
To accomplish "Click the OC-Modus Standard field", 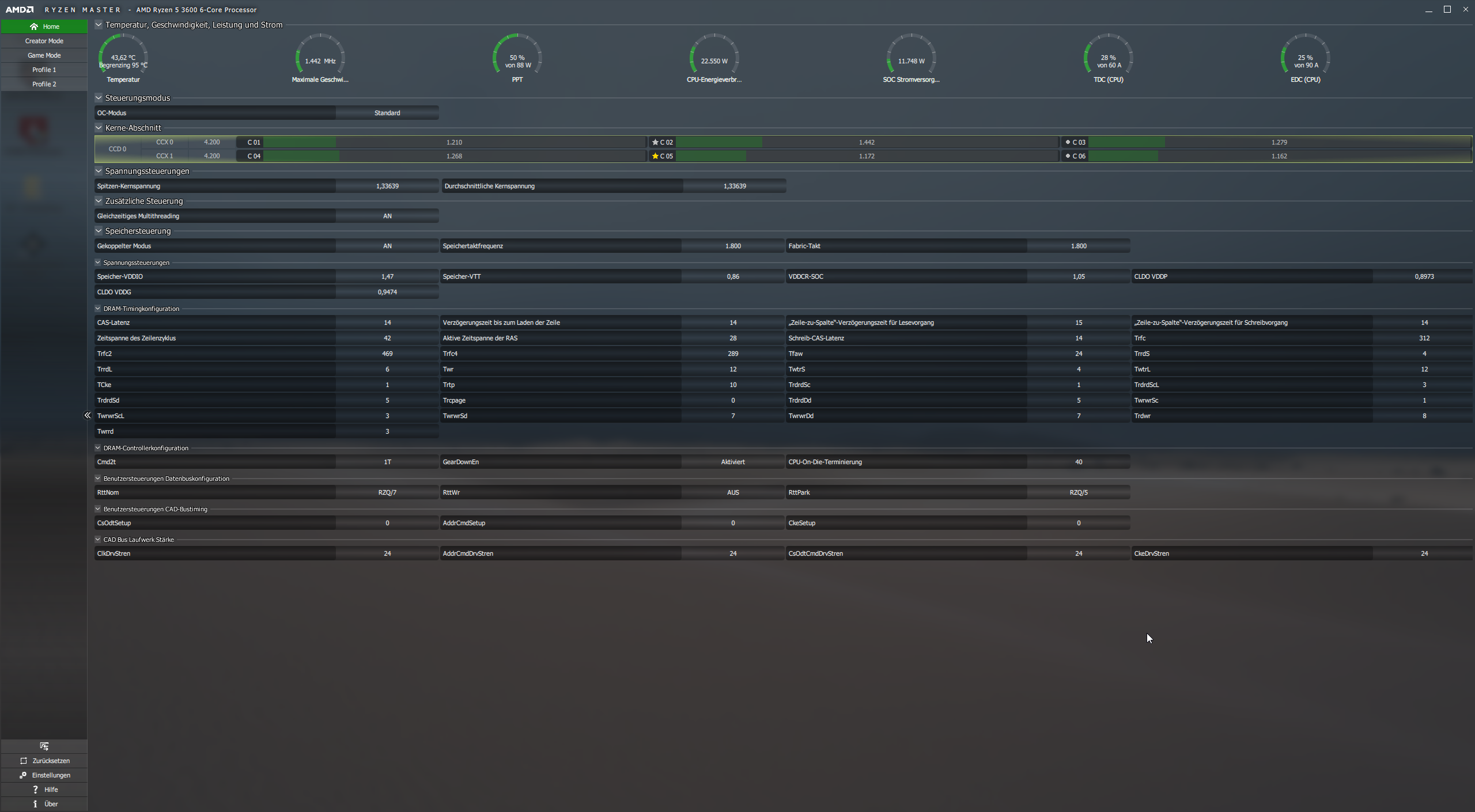I will click(387, 113).
